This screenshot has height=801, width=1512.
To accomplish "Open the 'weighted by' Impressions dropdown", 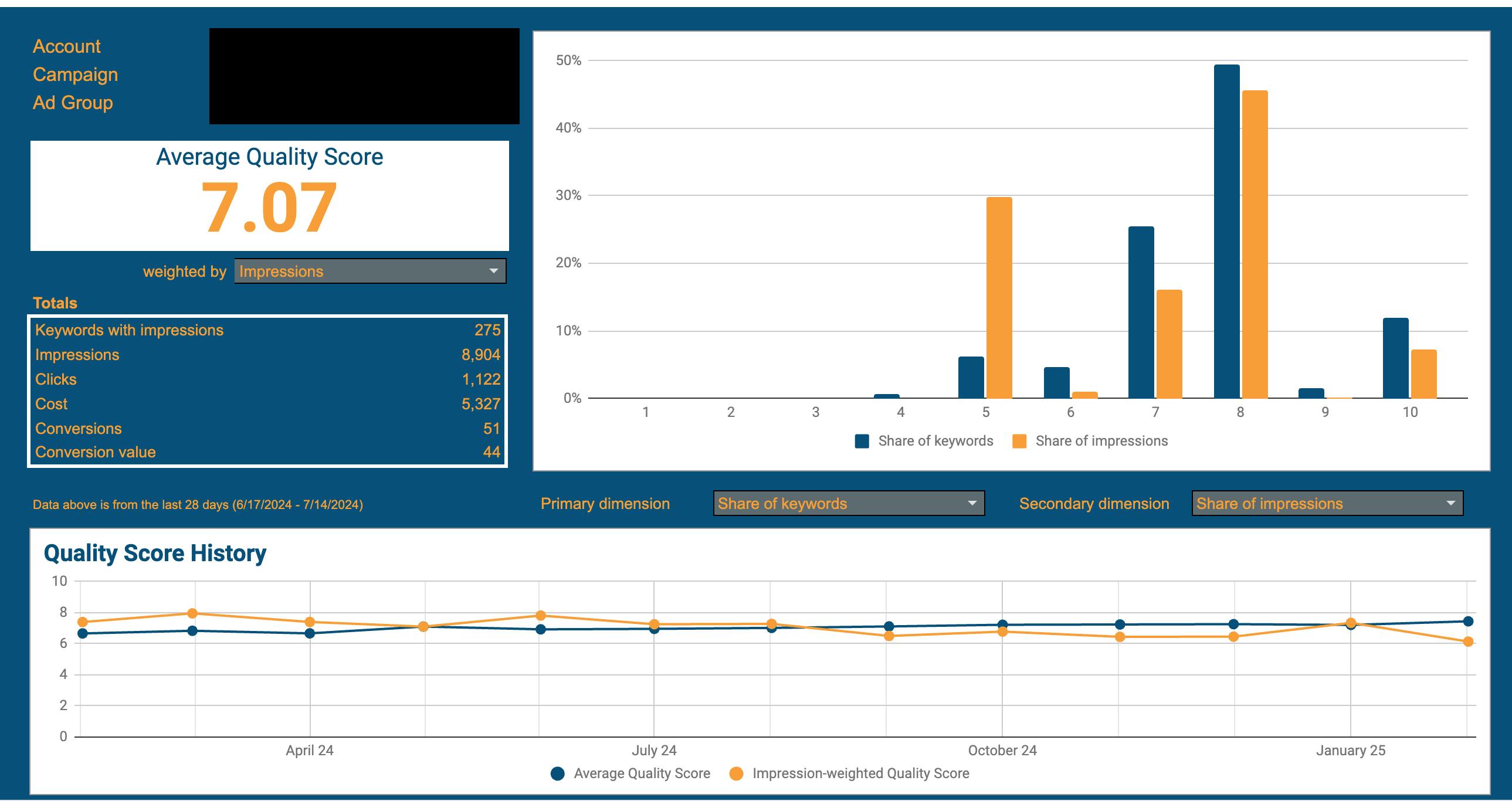I will 369,271.
